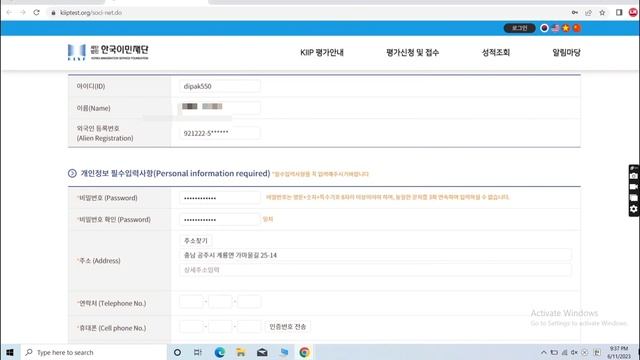Click the browser back arrow

pos(9,13)
